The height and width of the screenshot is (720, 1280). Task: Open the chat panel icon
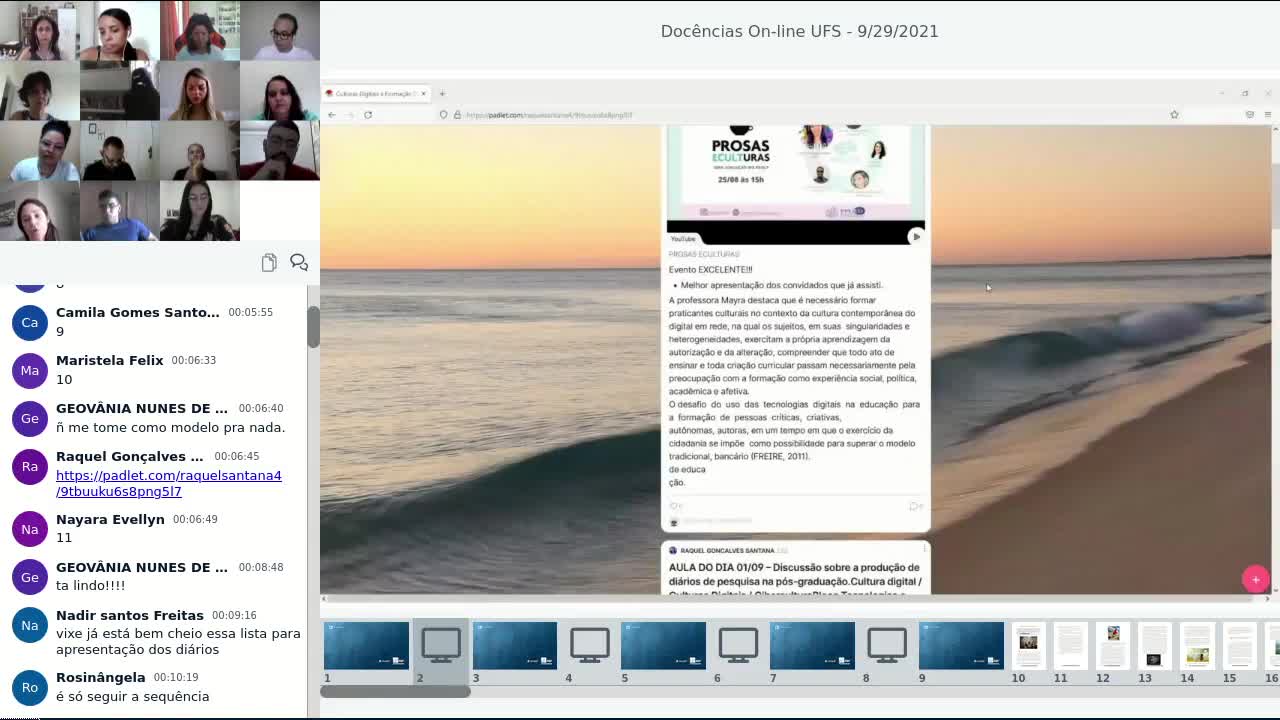(298, 262)
